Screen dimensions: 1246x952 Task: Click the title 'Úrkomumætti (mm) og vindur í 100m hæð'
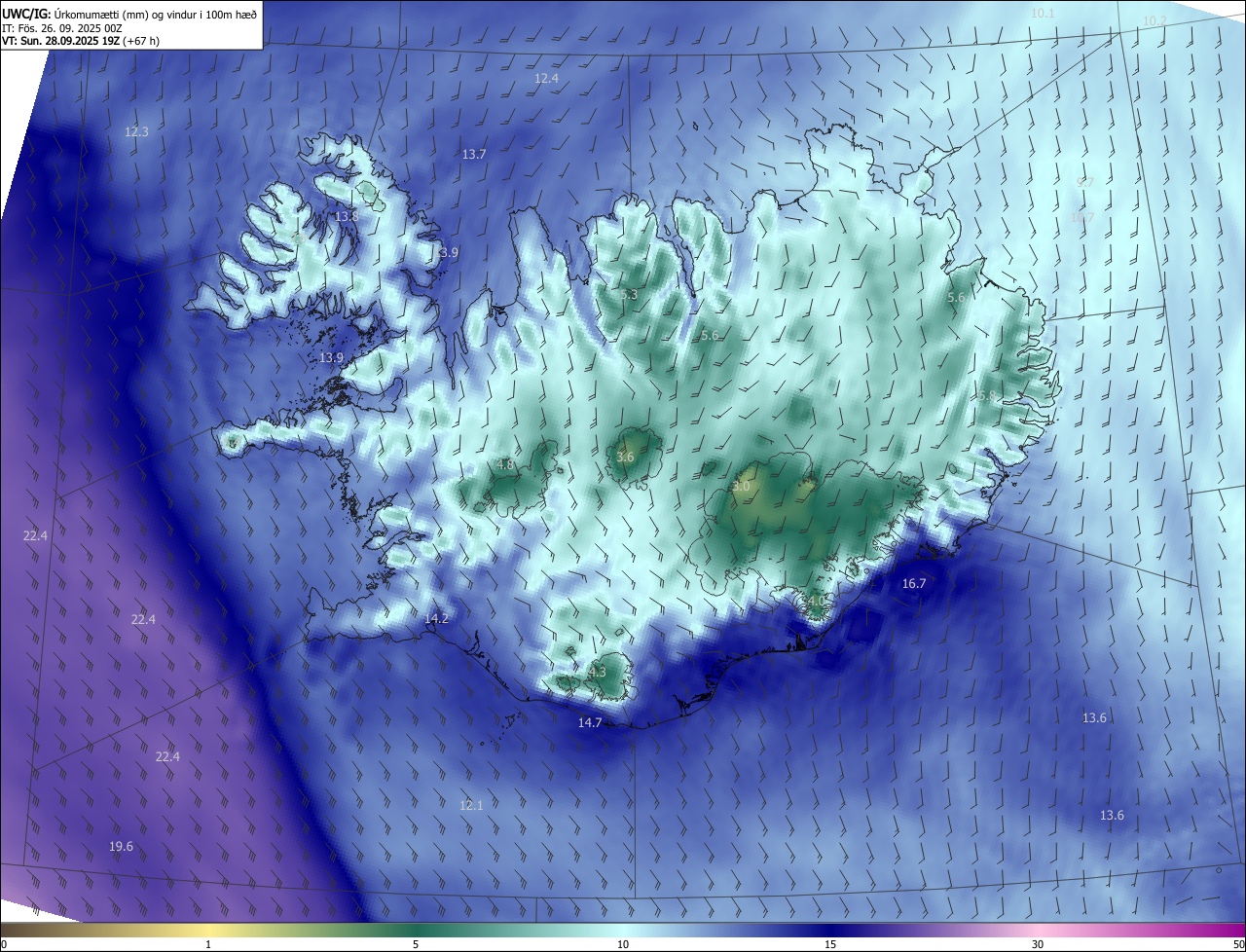coord(155,13)
